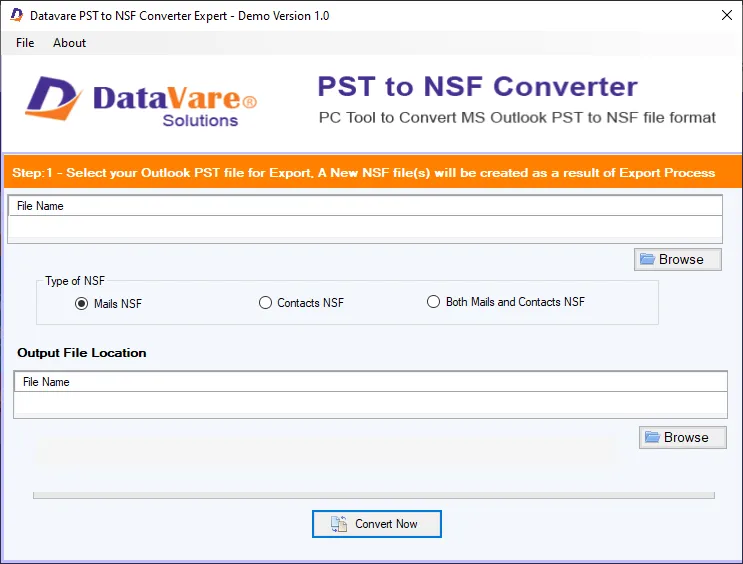Click the conversion progress bar
This screenshot has width=743, height=564.
point(374,495)
